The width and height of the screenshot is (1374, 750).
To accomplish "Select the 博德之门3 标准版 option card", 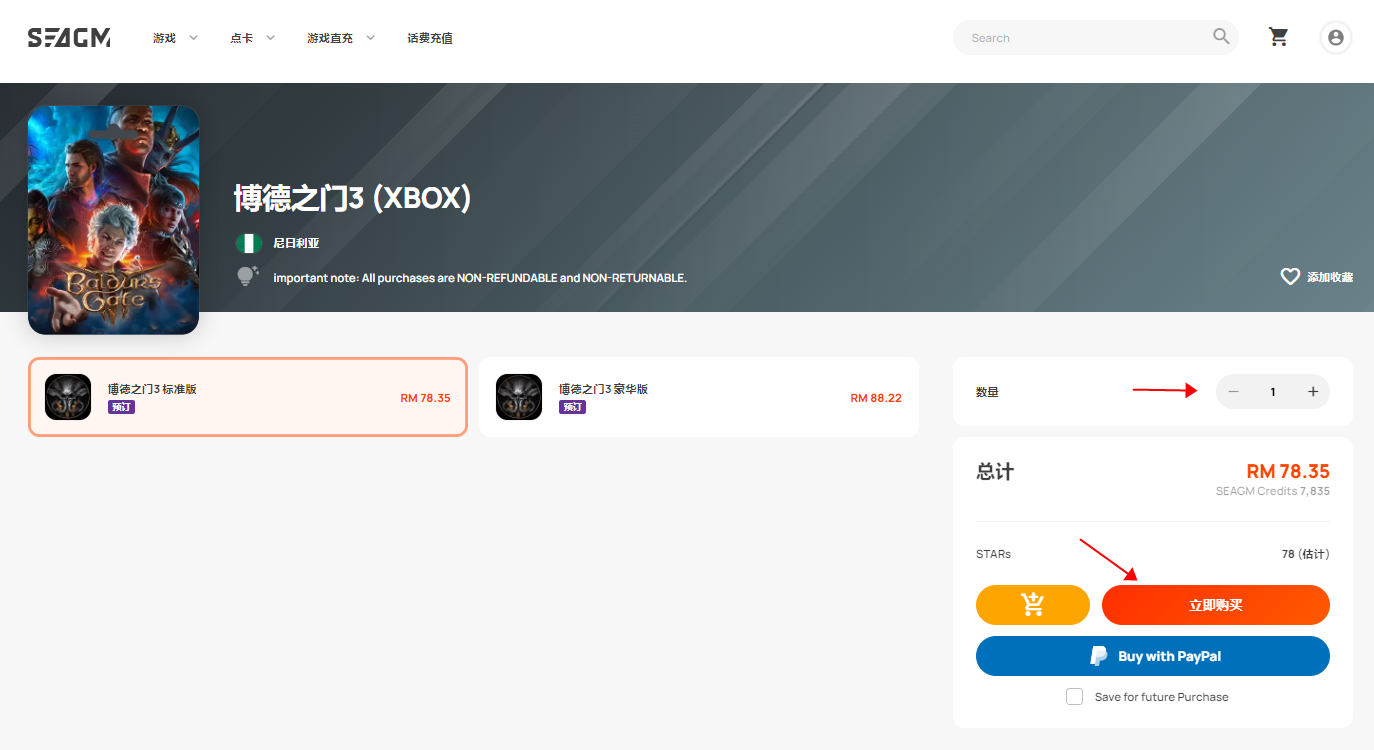I will [x=248, y=397].
